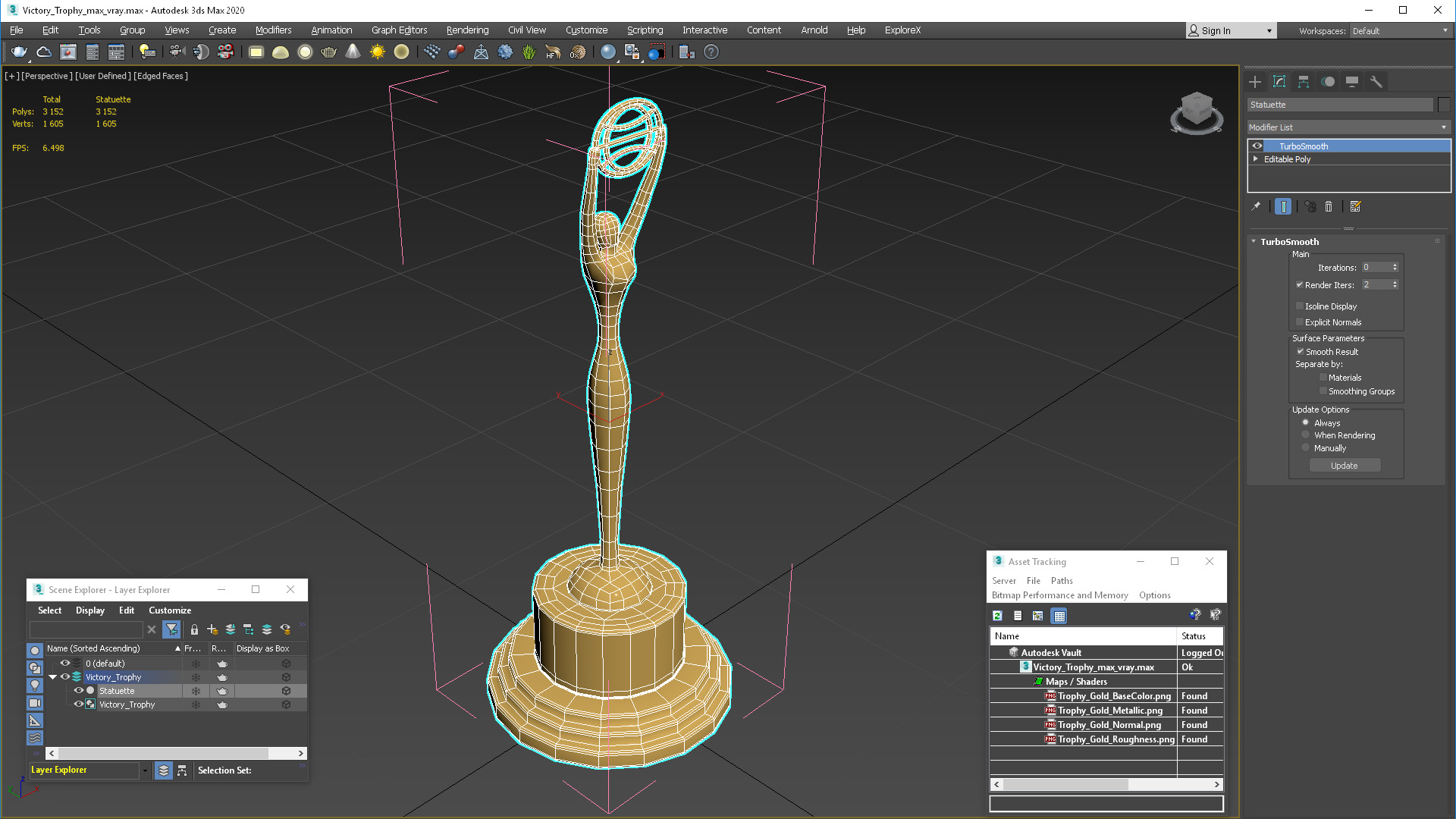Viewport: 1456px width, 819px height.
Task: Open the Modifier List dropdown
Action: pyautogui.click(x=1349, y=127)
